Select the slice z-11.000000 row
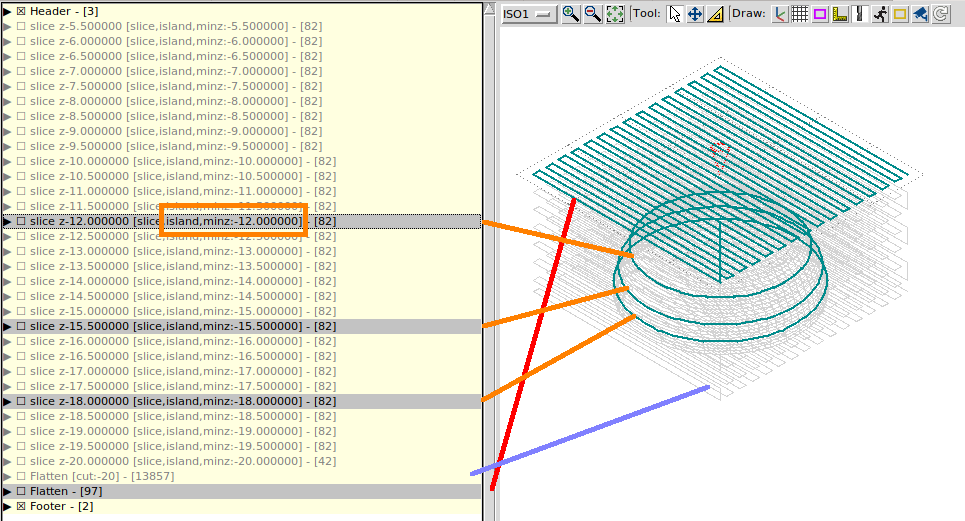Image resolution: width=965 pixels, height=521 pixels. point(241,191)
